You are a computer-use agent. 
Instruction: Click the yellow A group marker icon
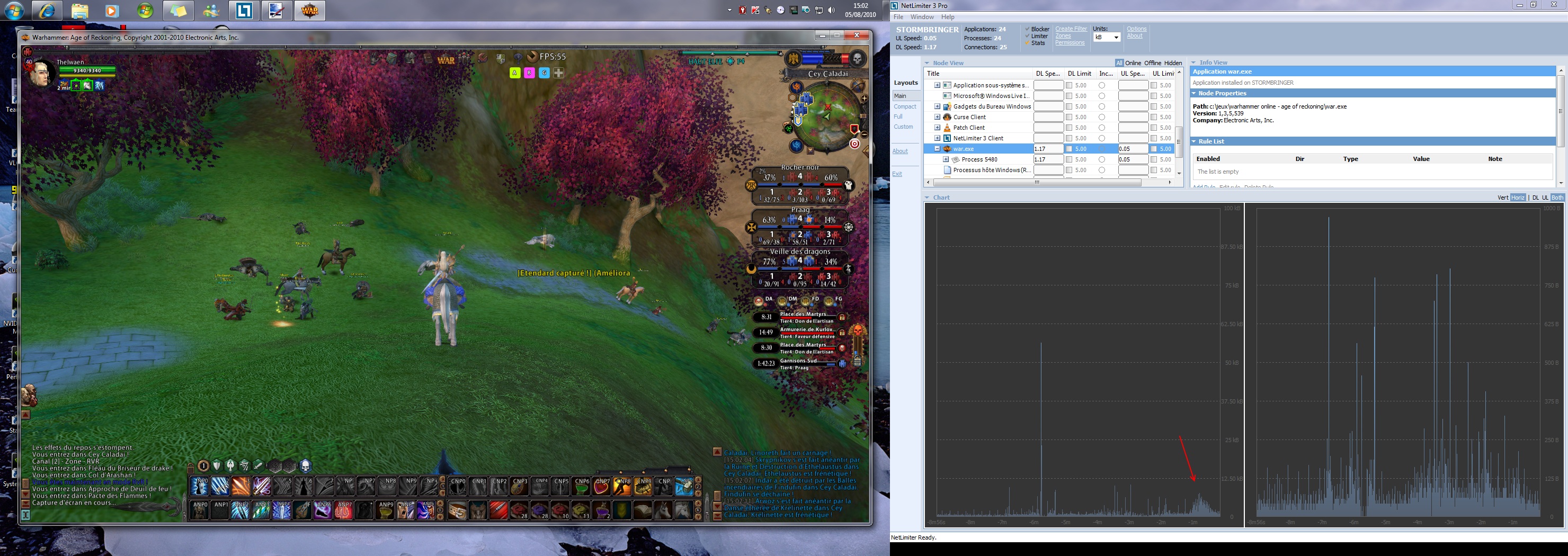[x=514, y=73]
